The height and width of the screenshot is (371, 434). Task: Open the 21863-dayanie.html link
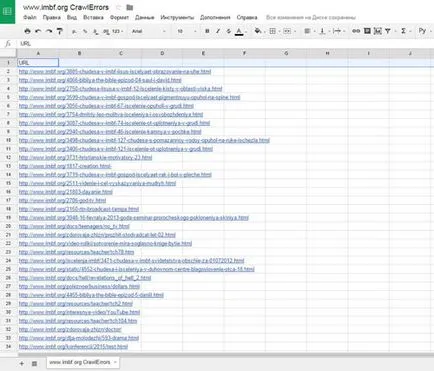[x=66, y=192]
